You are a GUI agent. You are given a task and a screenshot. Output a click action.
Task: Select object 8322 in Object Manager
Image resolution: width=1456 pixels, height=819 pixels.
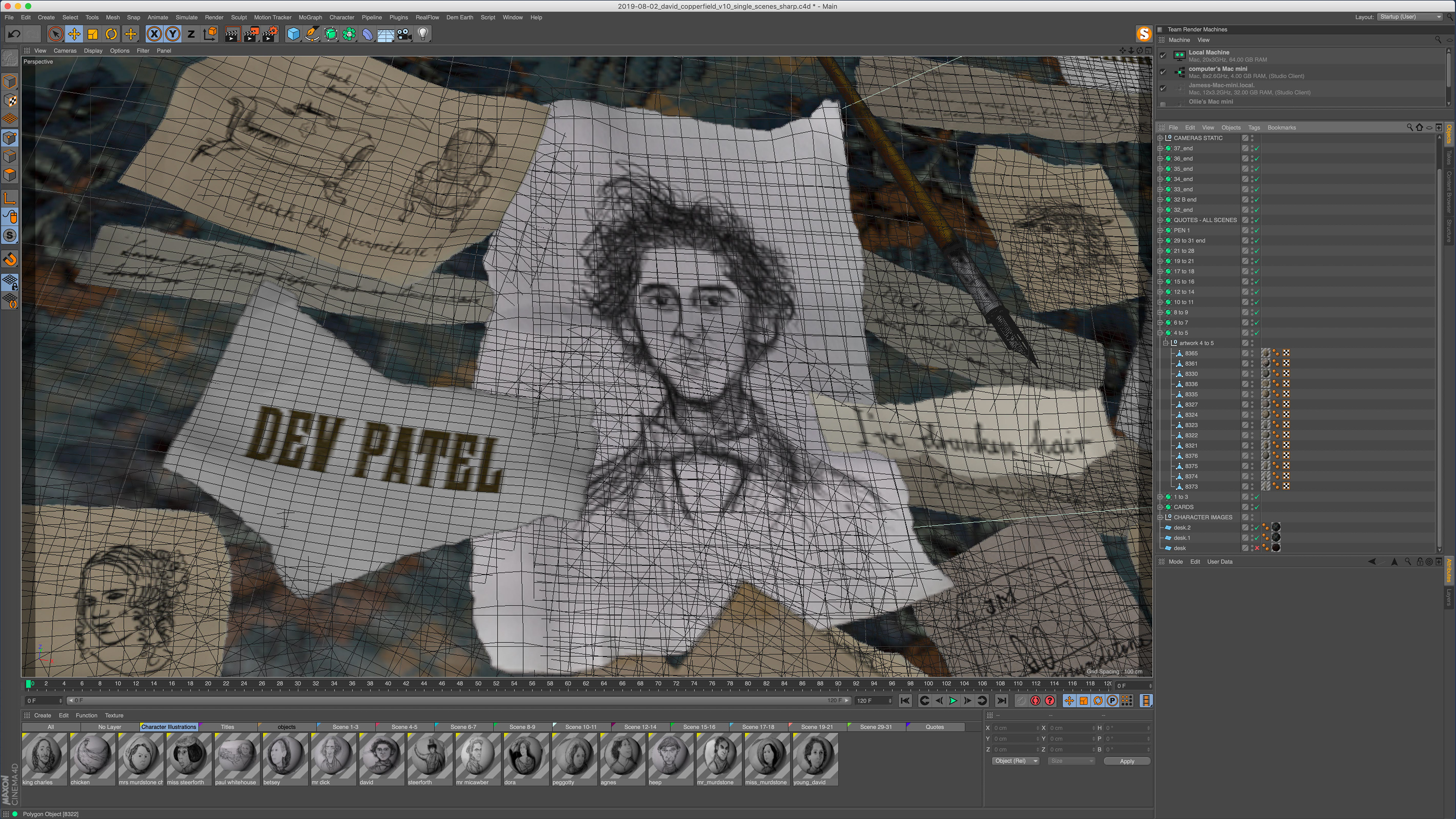(1191, 435)
